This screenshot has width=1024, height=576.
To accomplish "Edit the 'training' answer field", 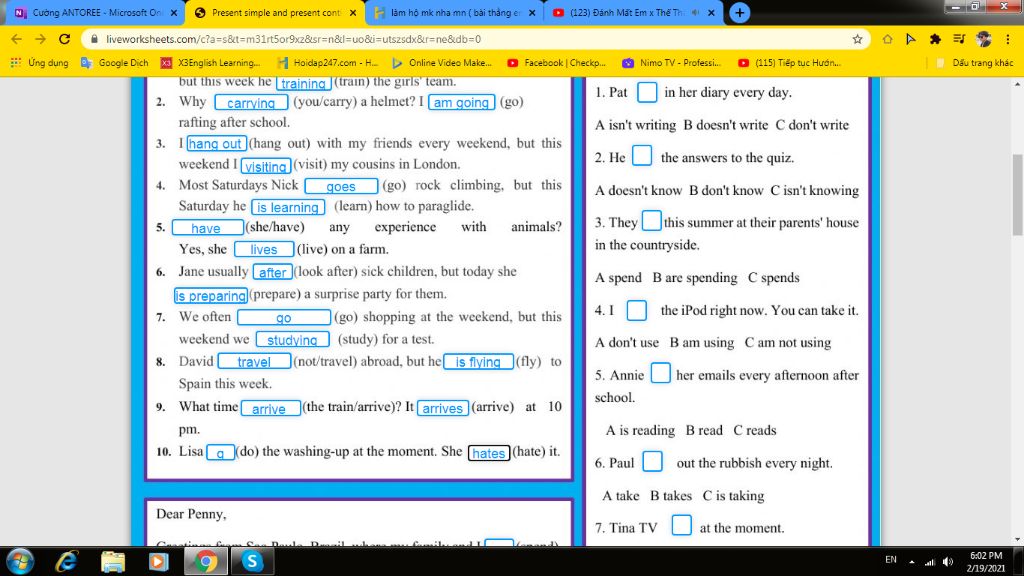I will 303,83.
